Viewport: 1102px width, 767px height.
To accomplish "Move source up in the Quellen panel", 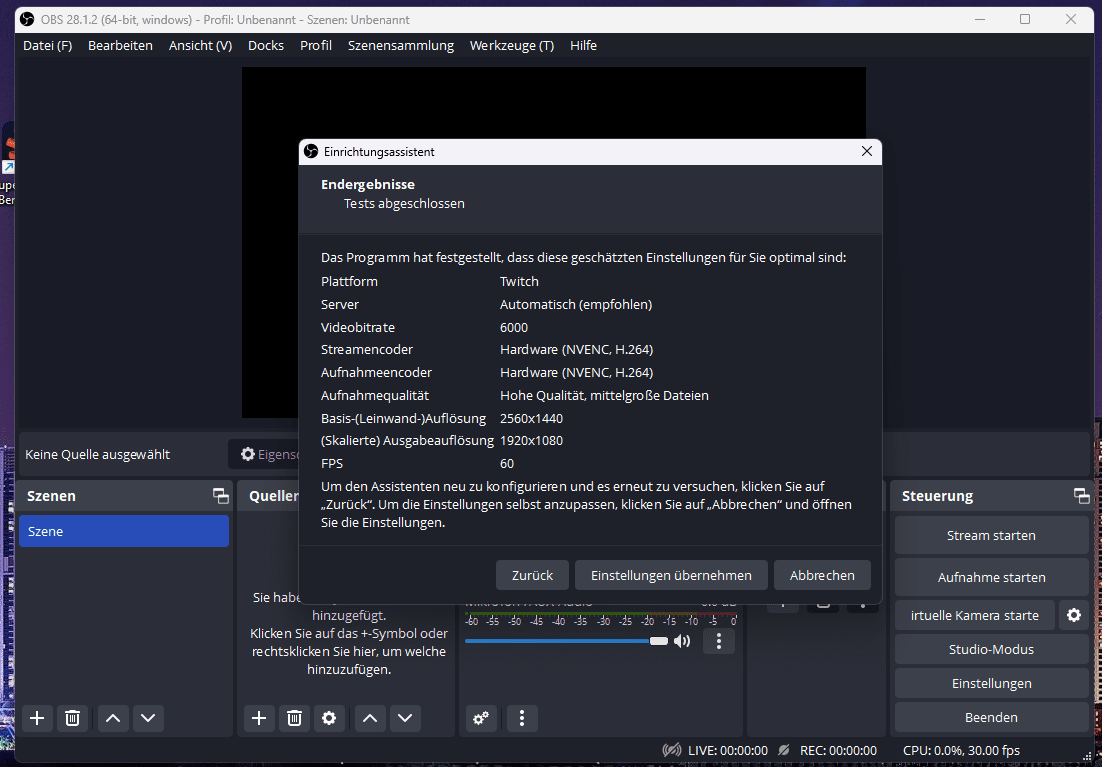I will click(370, 718).
